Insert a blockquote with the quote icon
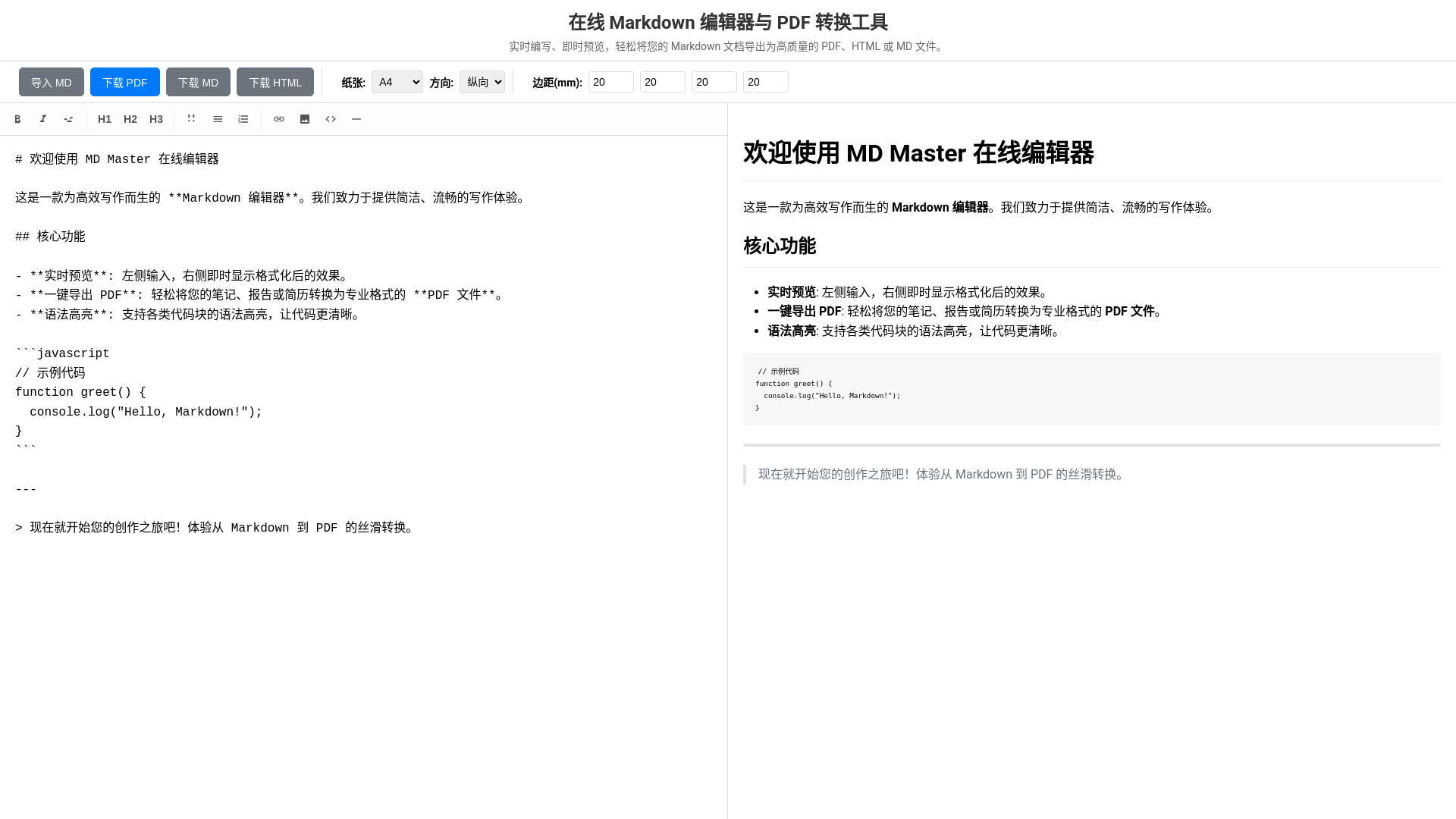This screenshot has width=1456, height=819. point(192,119)
